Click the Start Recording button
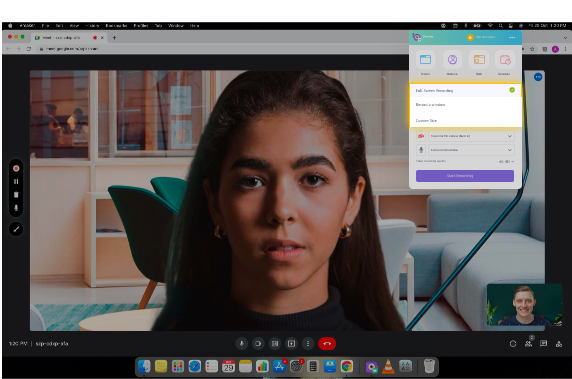Screen dimensions: 572x379 coord(465,176)
